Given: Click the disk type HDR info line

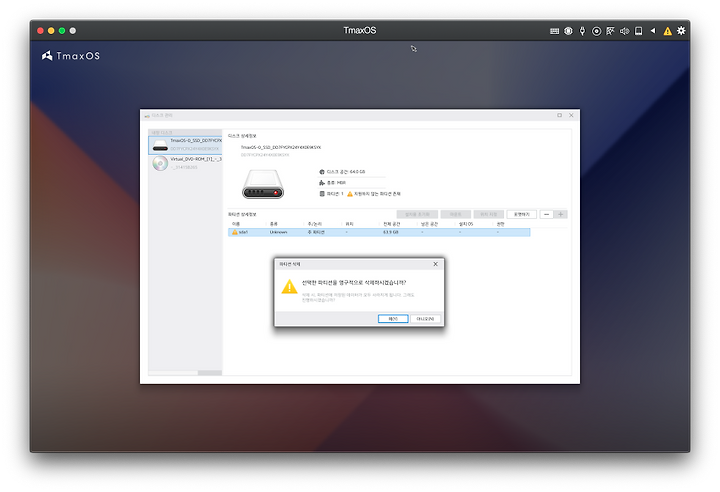Looking at the screenshot, I should 332,183.
